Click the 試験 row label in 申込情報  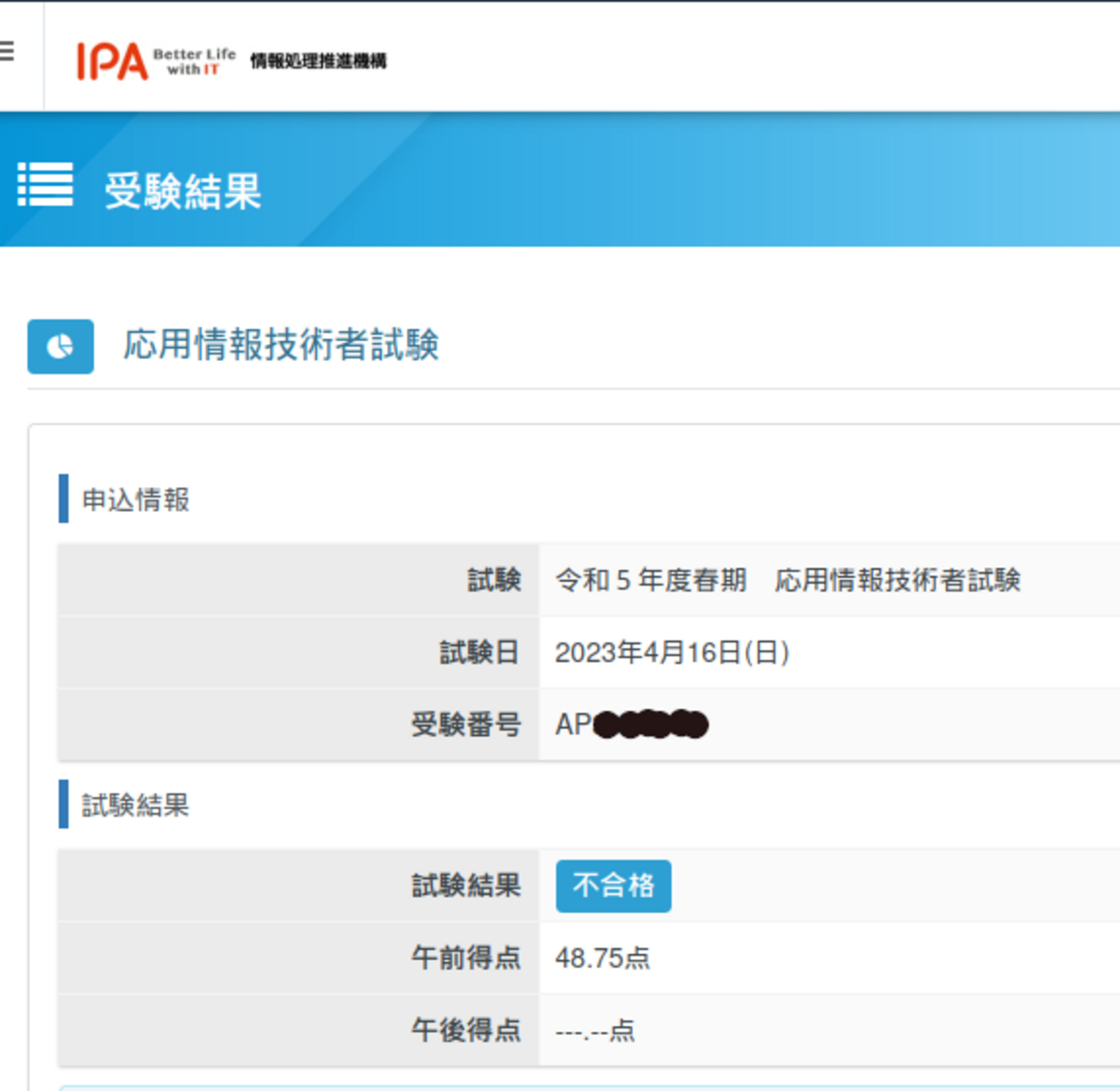click(x=495, y=580)
